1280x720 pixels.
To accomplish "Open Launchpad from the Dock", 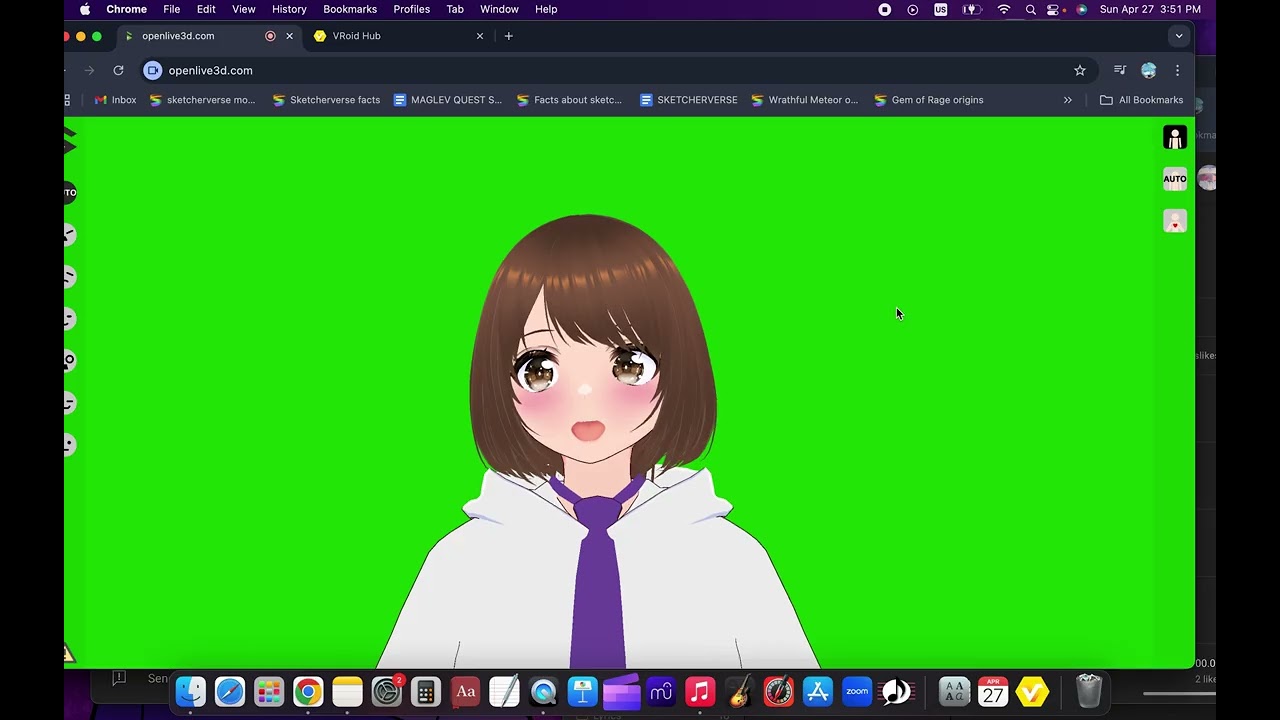I will 269,692.
